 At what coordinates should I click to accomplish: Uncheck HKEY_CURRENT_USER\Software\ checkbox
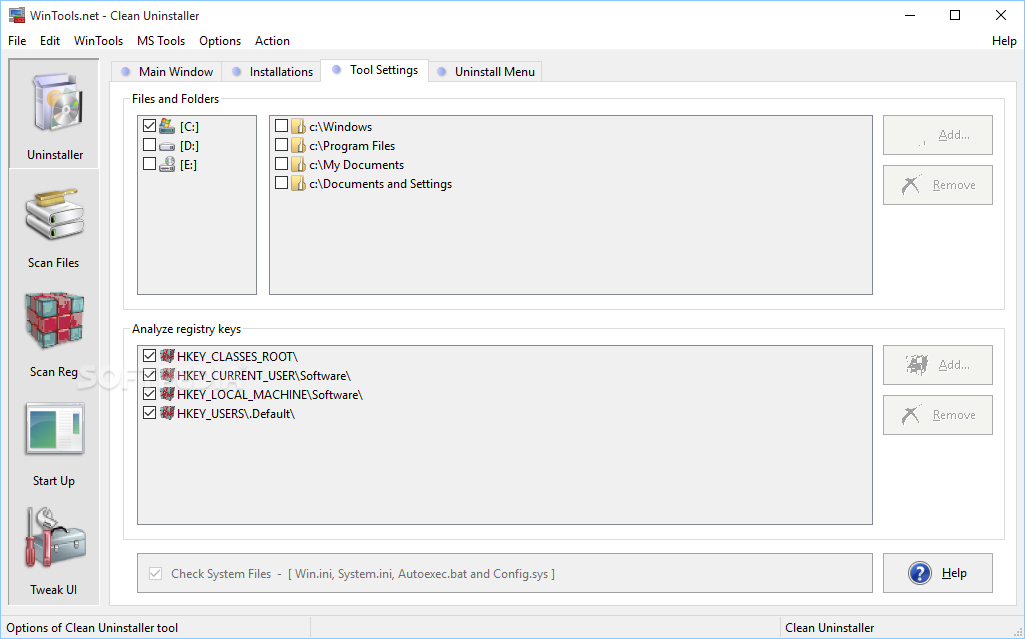coord(150,374)
